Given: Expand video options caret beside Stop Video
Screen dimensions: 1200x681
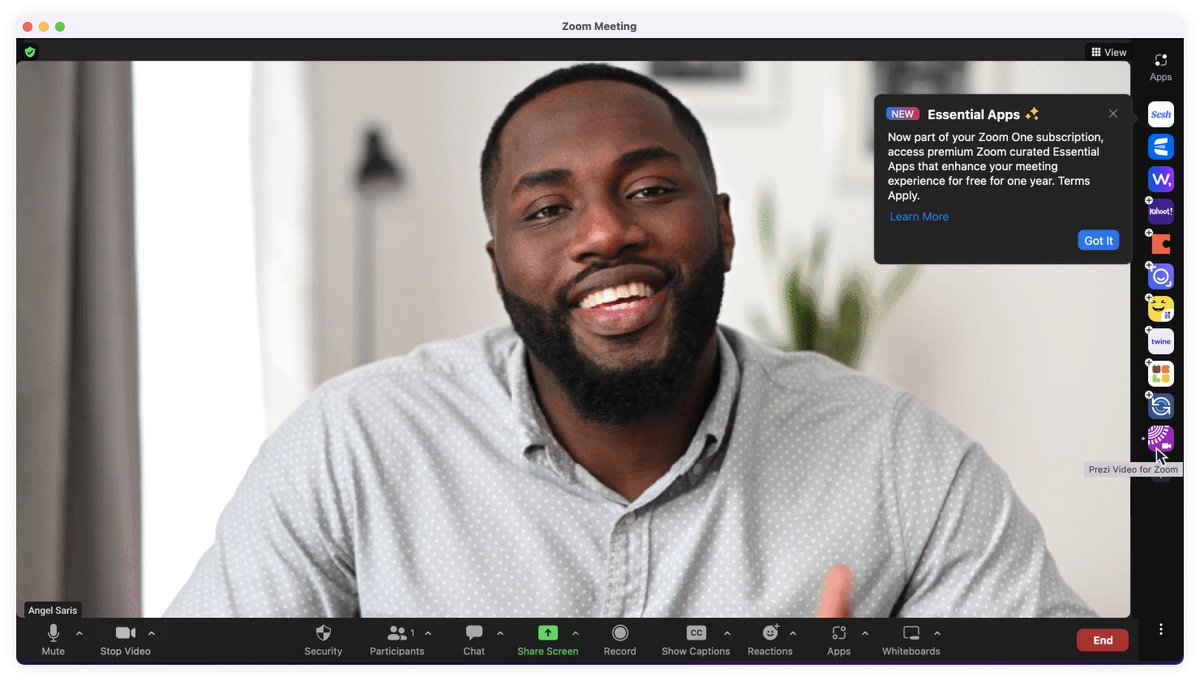Looking at the screenshot, I should (152, 633).
